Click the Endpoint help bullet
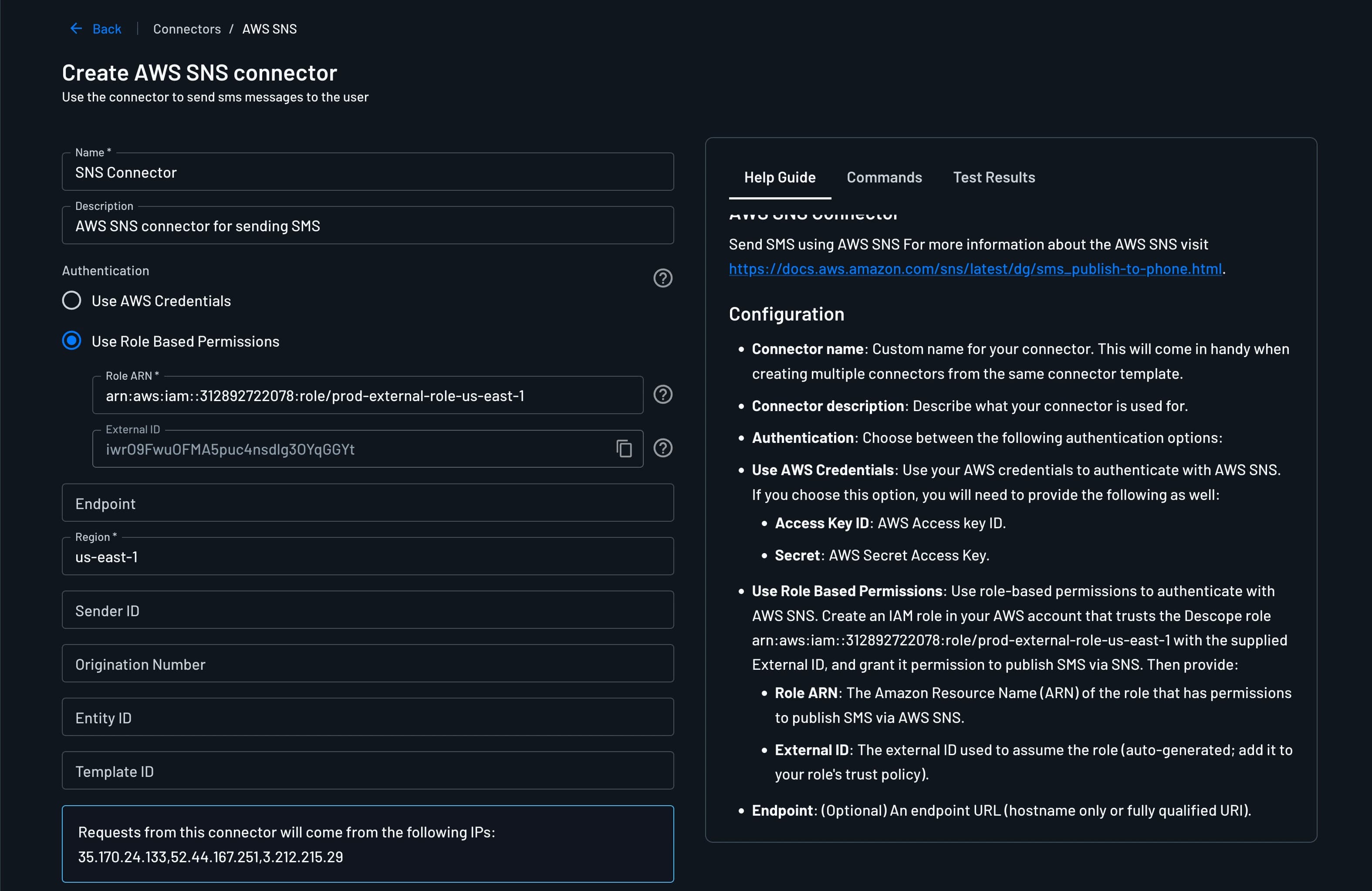This screenshot has width=1372, height=891. pyautogui.click(x=1001, y=811)
